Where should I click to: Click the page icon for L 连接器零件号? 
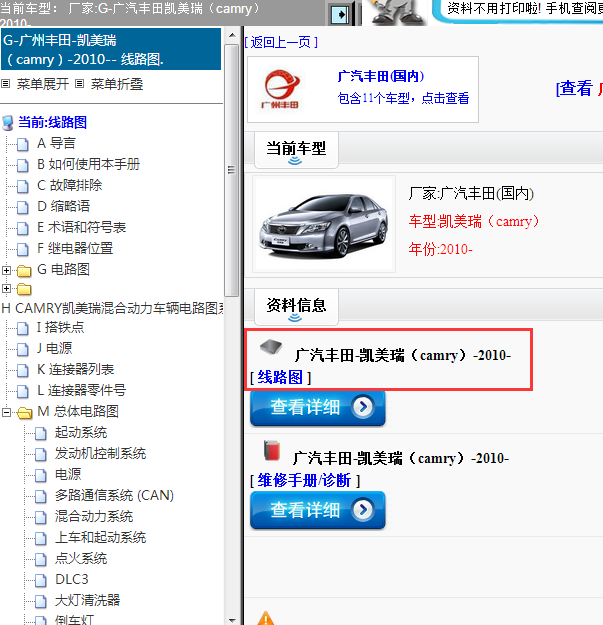(23, 391)
